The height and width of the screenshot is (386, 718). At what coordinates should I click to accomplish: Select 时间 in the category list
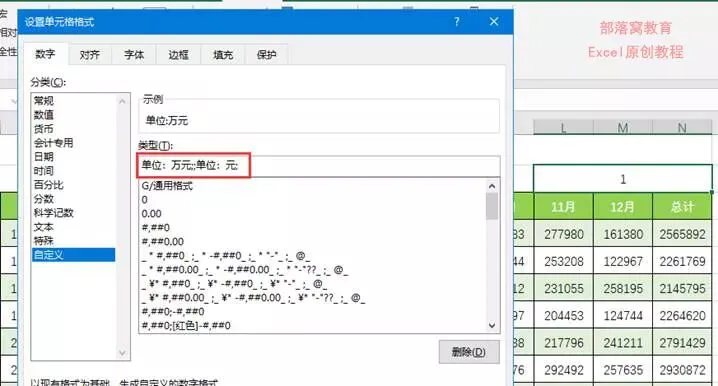(x=73, y=171)
